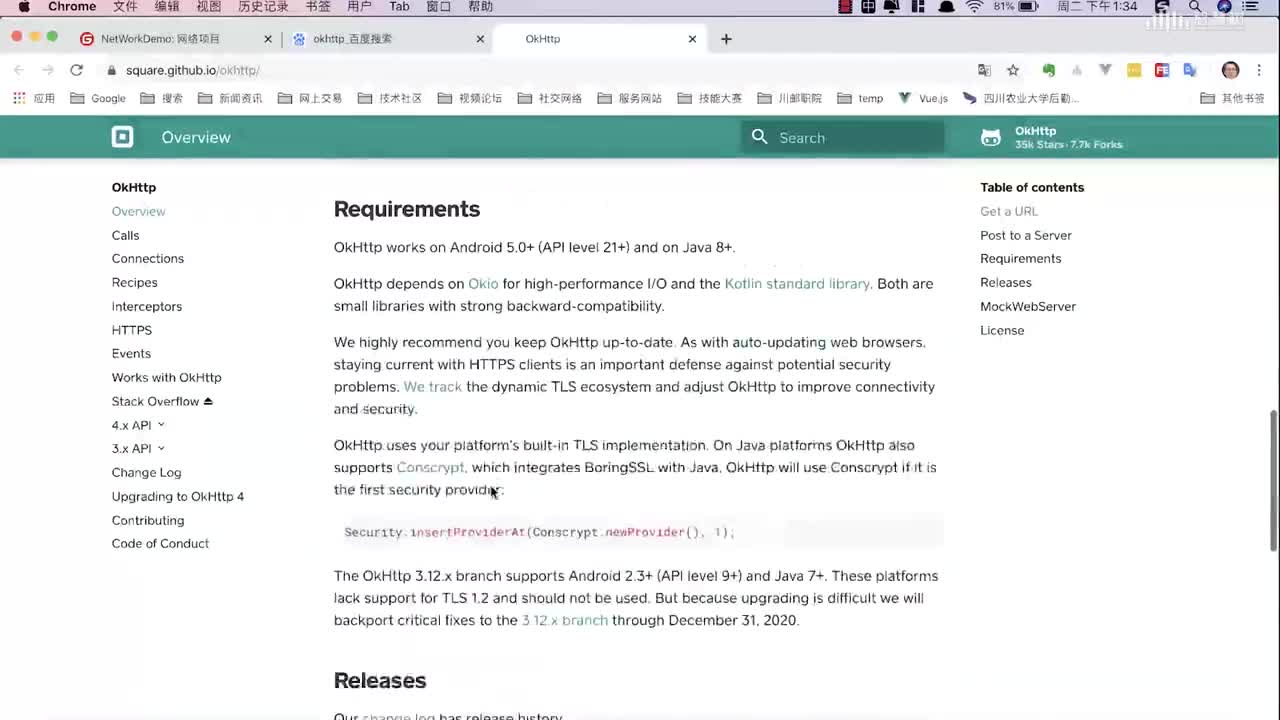1280x720 pixels.
Task: Click the Evernote elephant extension icon
Action: 1048,70
